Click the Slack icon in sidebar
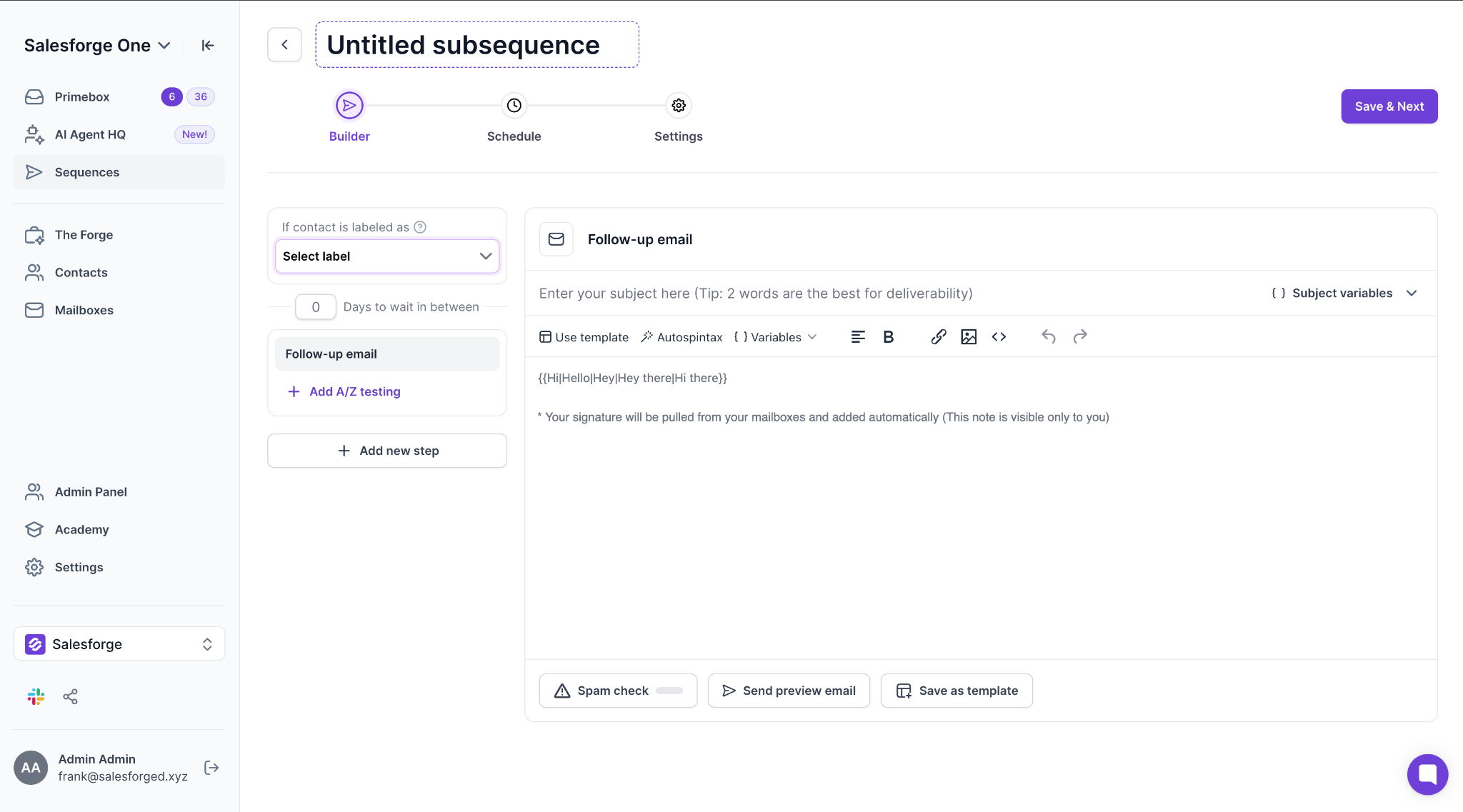Screen dimensions: 1463x812 36,696
